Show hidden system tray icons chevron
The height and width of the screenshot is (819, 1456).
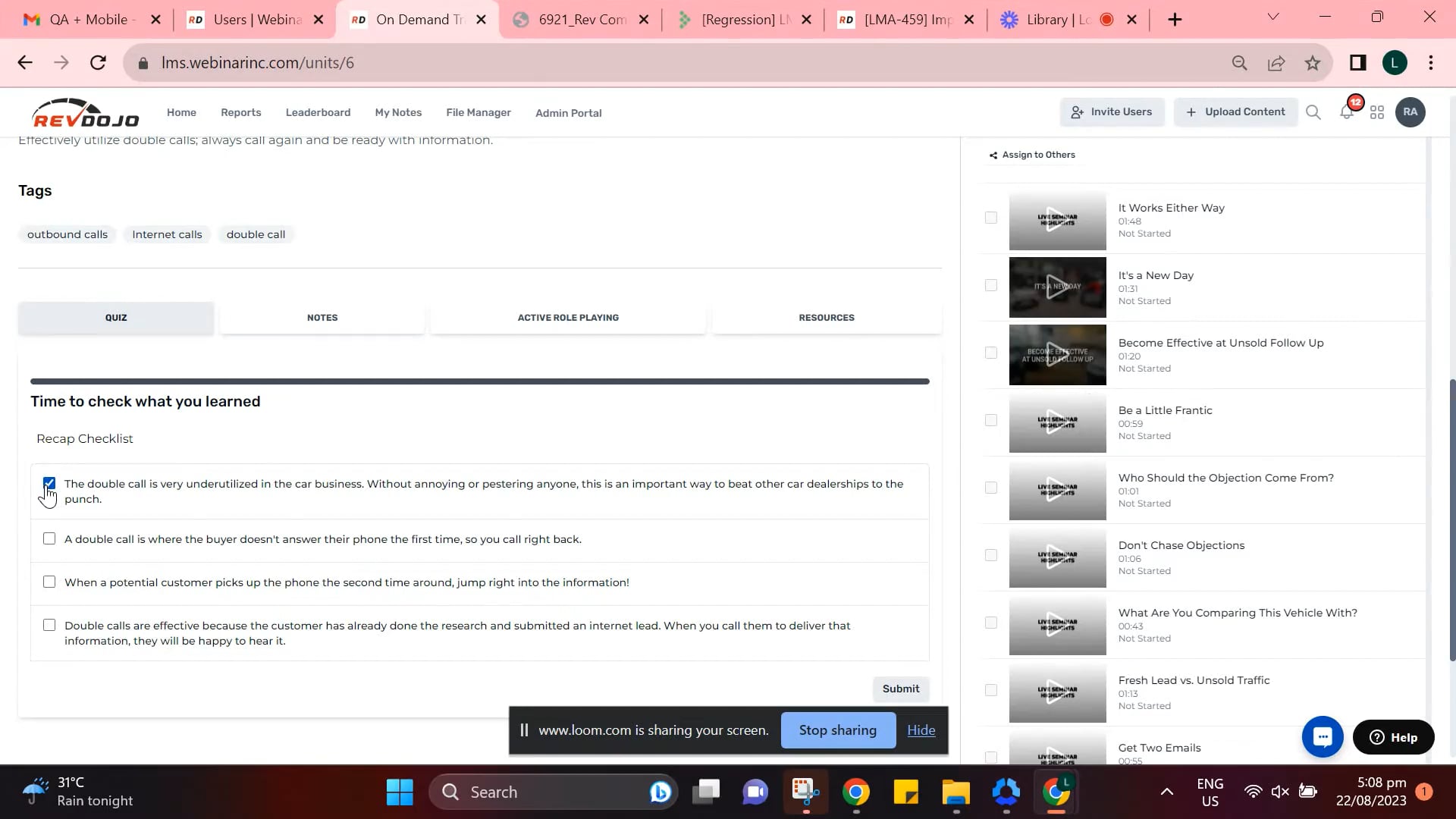(1167, 792)
